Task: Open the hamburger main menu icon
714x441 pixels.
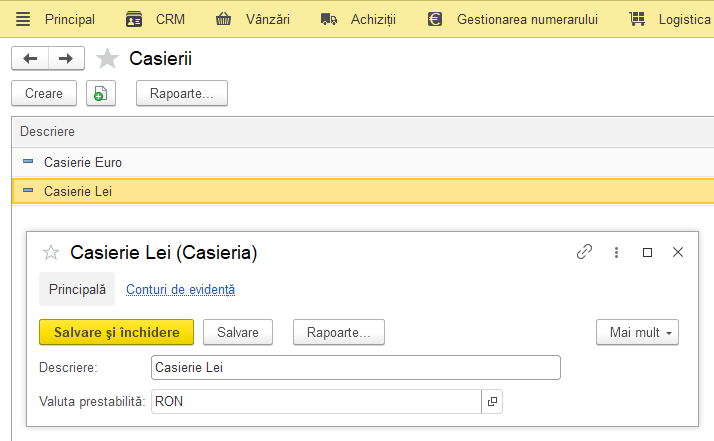Action: click(x=23, y=19)
